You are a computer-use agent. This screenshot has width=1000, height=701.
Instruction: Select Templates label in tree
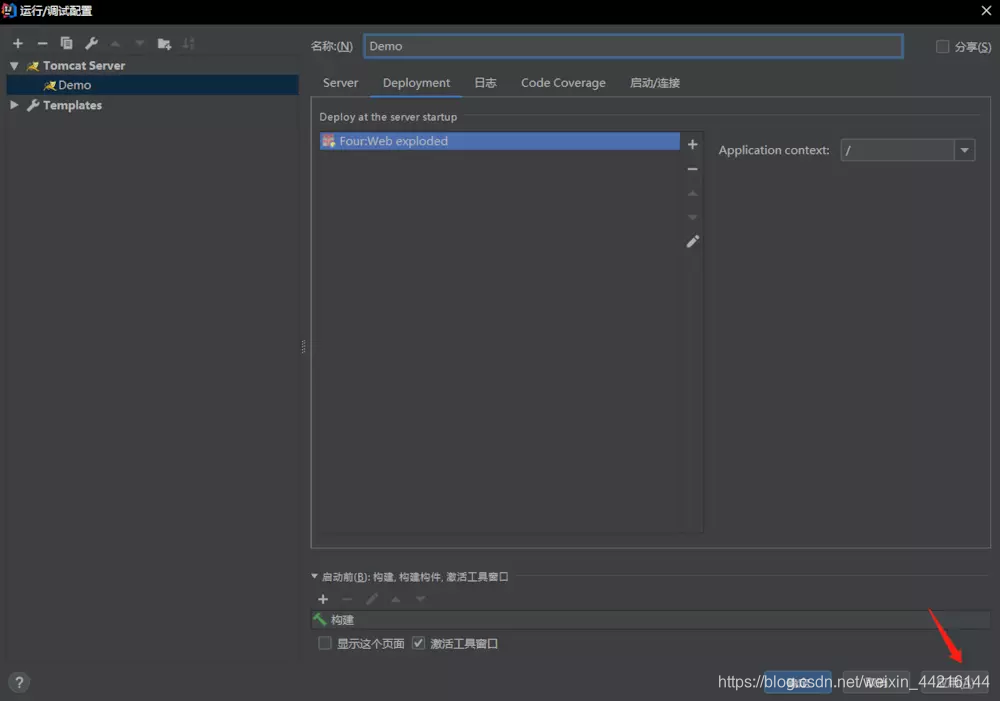(72, 105)
